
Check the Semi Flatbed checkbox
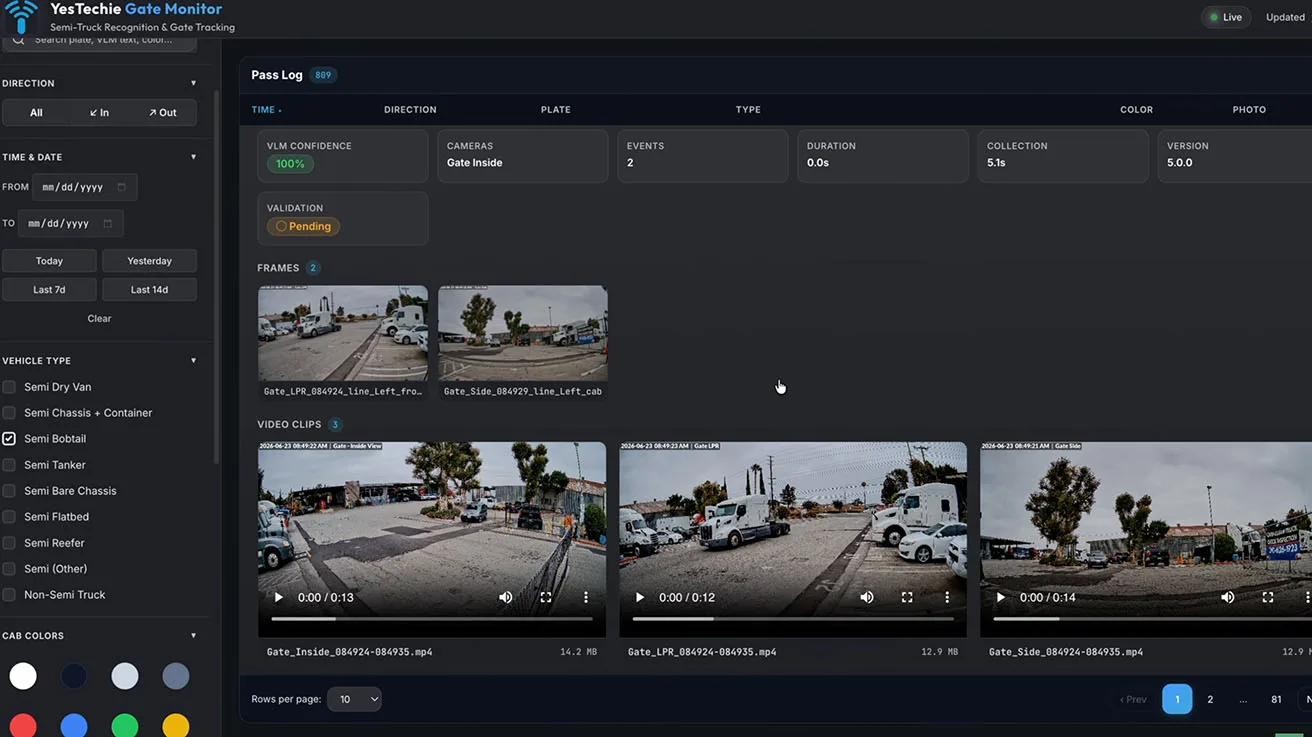click(9, 517)
